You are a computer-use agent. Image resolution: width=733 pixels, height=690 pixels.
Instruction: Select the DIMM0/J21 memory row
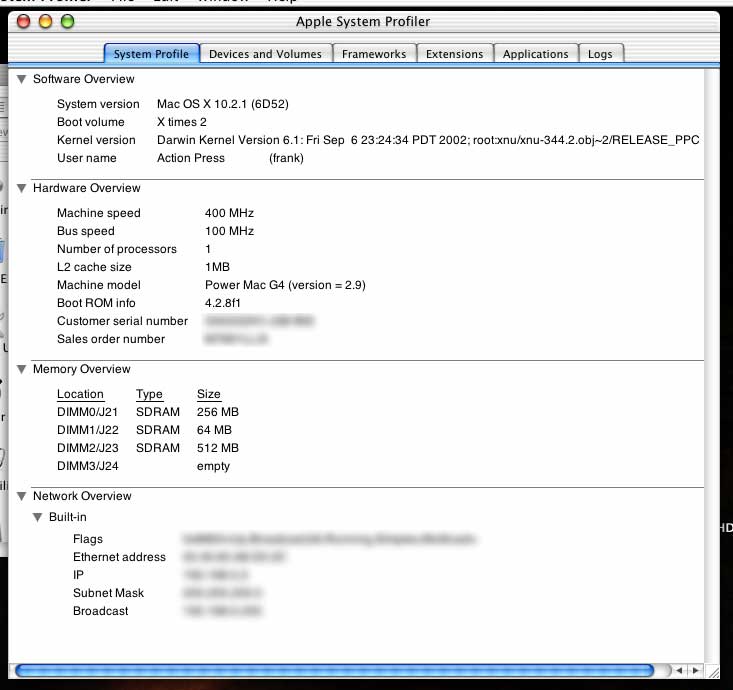[148, 412]
